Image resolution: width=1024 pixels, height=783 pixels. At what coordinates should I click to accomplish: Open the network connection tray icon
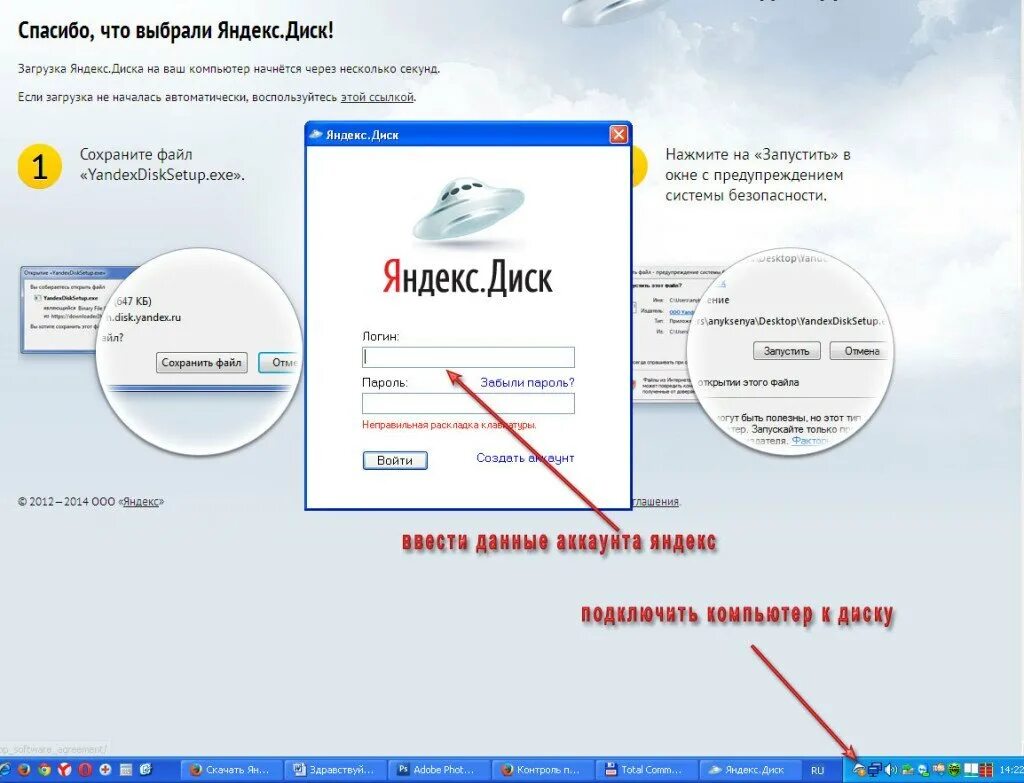click(875, 769)
